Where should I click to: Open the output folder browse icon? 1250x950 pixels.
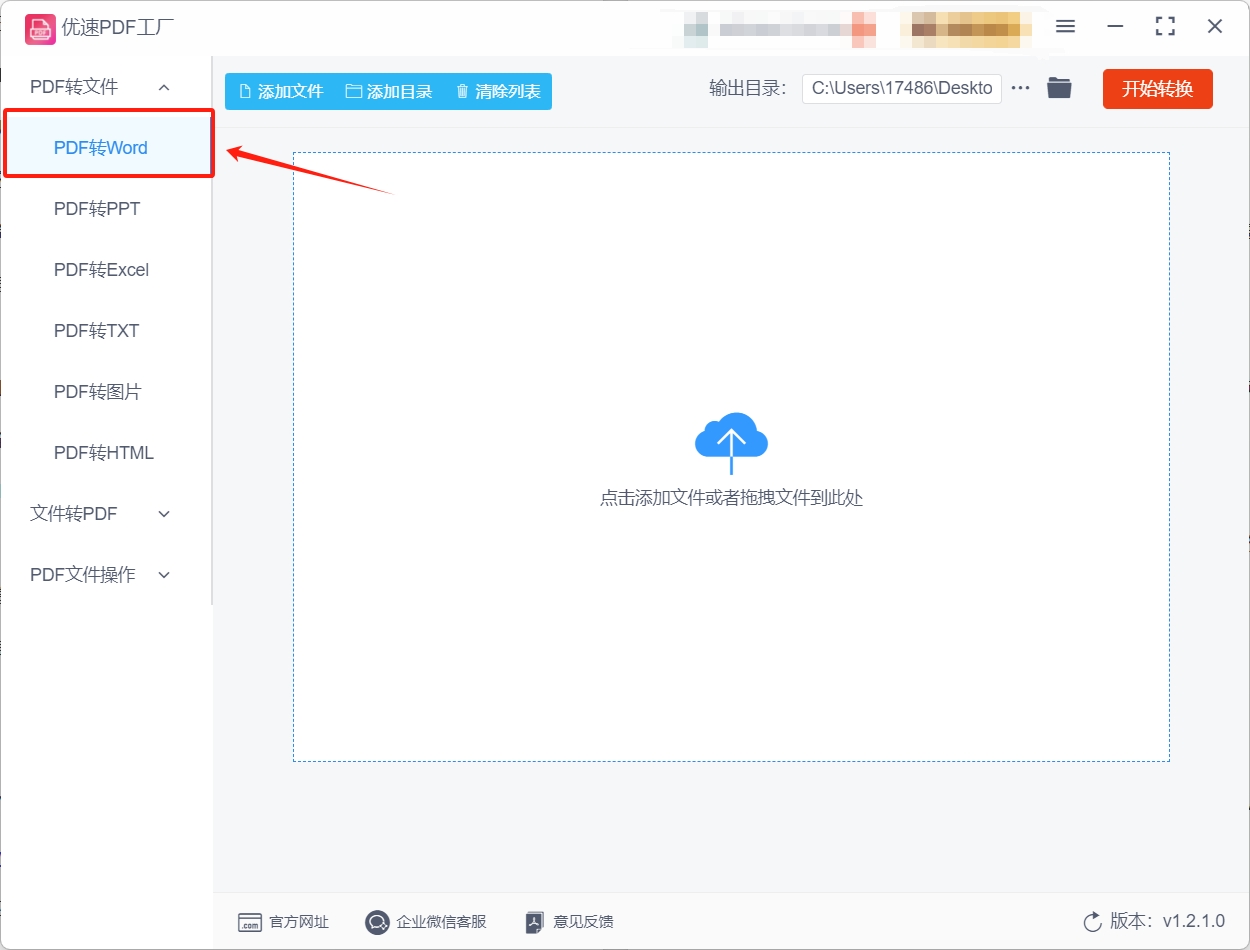1059,87
